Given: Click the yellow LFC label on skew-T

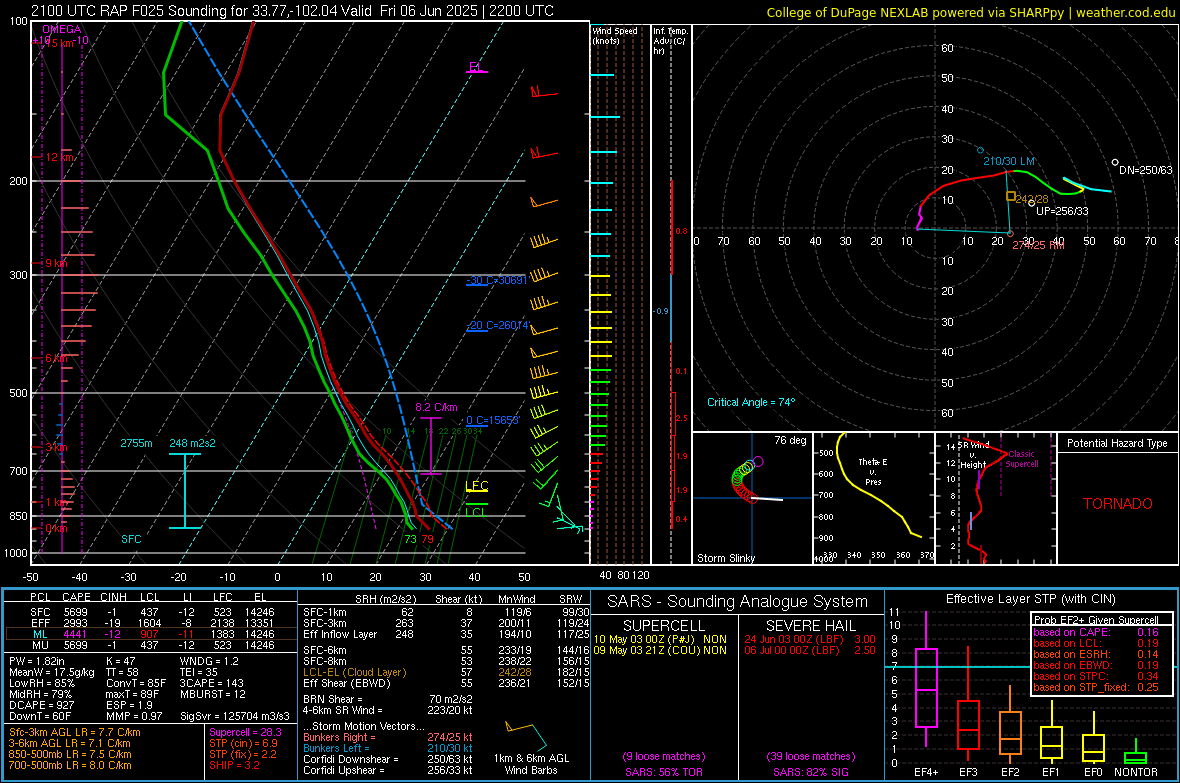Looking at the screenshot, I should pyautogui.click(x=477, y=486).
